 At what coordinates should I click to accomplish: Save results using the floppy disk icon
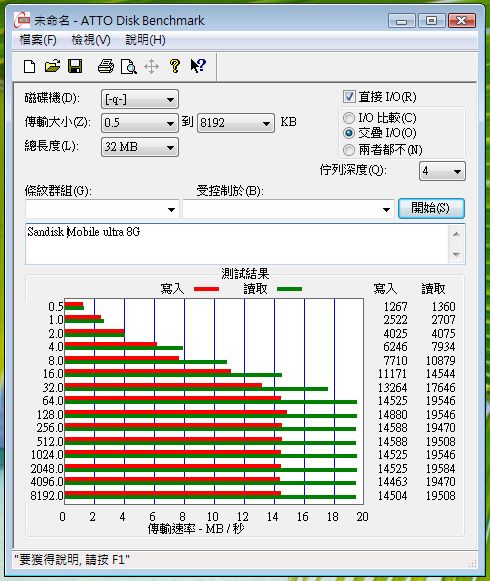pyautogui.click(x=75, y=67)
